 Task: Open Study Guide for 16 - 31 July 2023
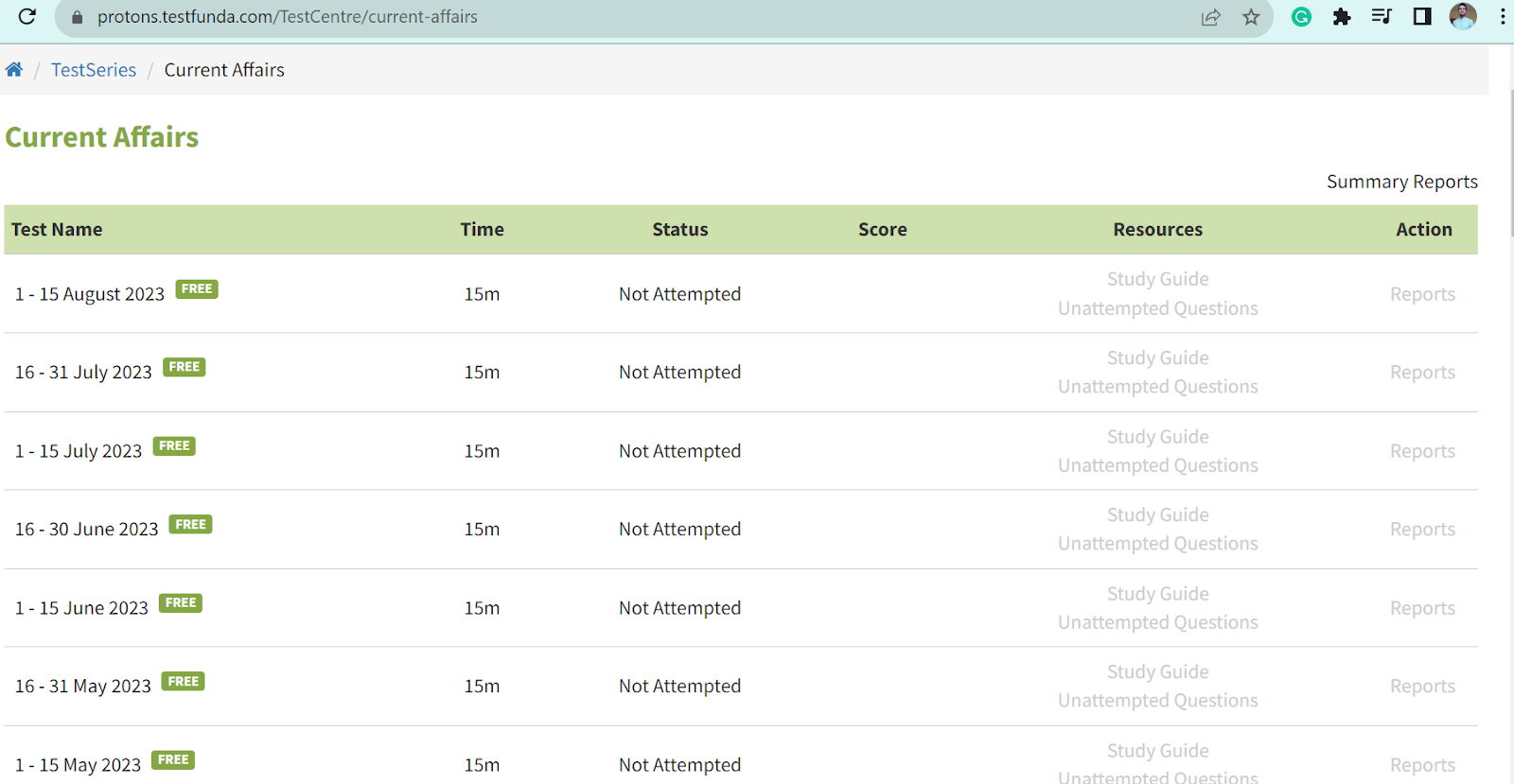(x=1157, y=357)
